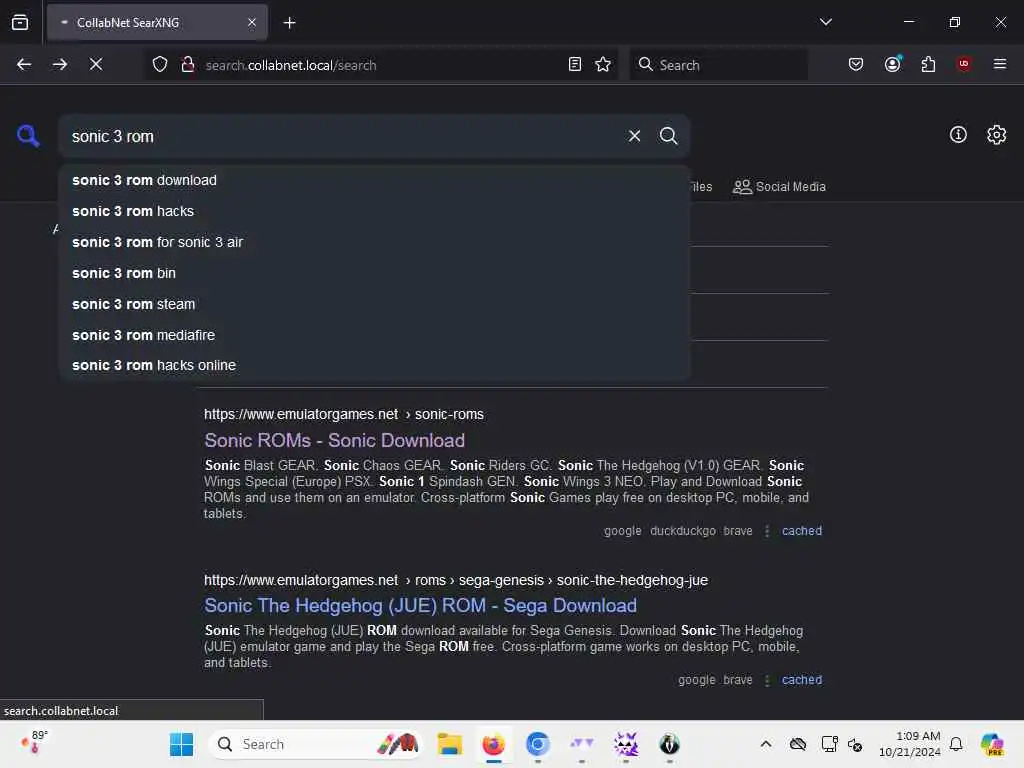This screenshot has width=1024, height=768.
Task: Save page to Pocket
Action: (x=856, y=64)
